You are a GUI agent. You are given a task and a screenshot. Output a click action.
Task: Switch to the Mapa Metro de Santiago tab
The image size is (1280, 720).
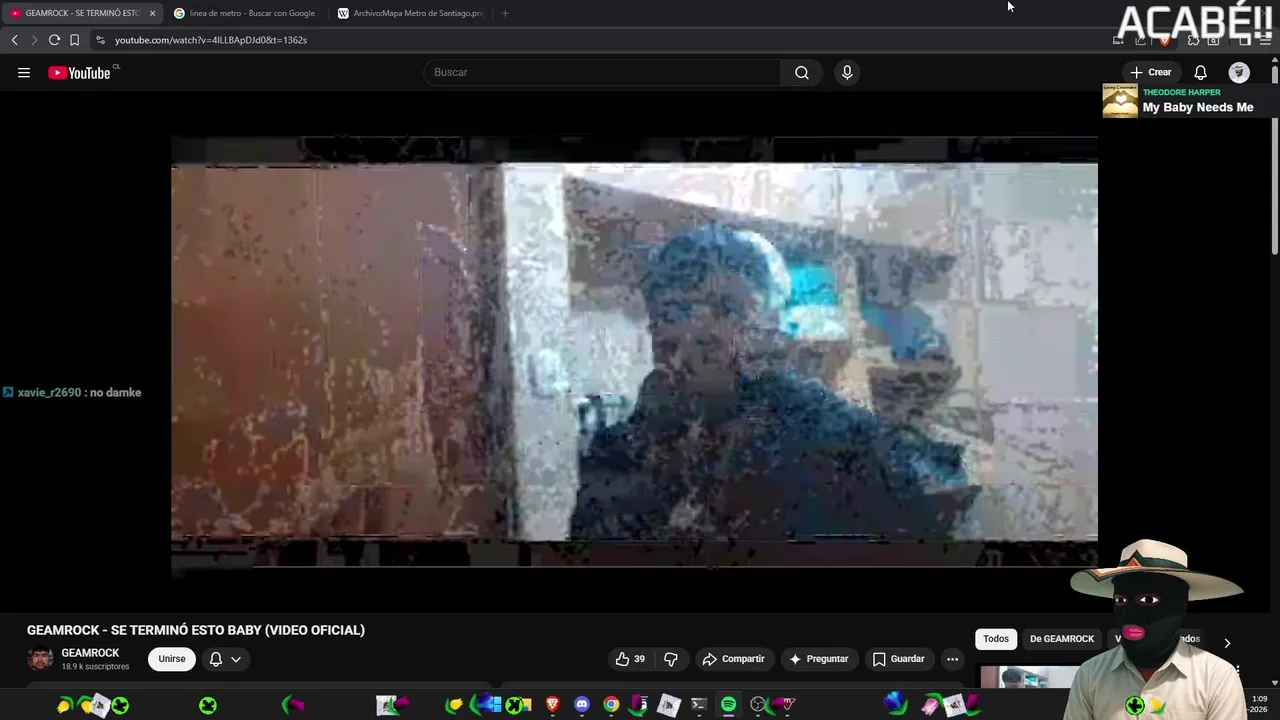tap(411, 13)
